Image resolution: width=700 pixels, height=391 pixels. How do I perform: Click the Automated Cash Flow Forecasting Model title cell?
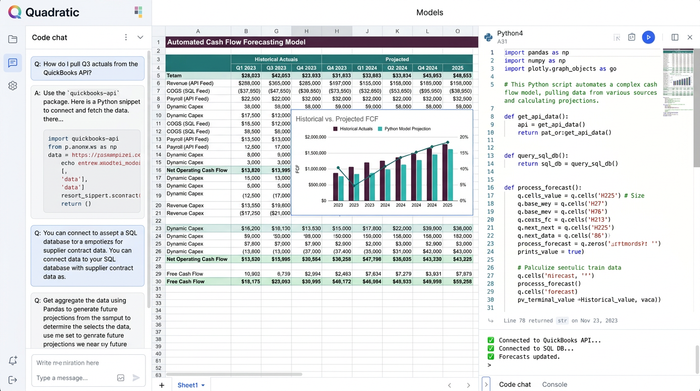point(321,42)
